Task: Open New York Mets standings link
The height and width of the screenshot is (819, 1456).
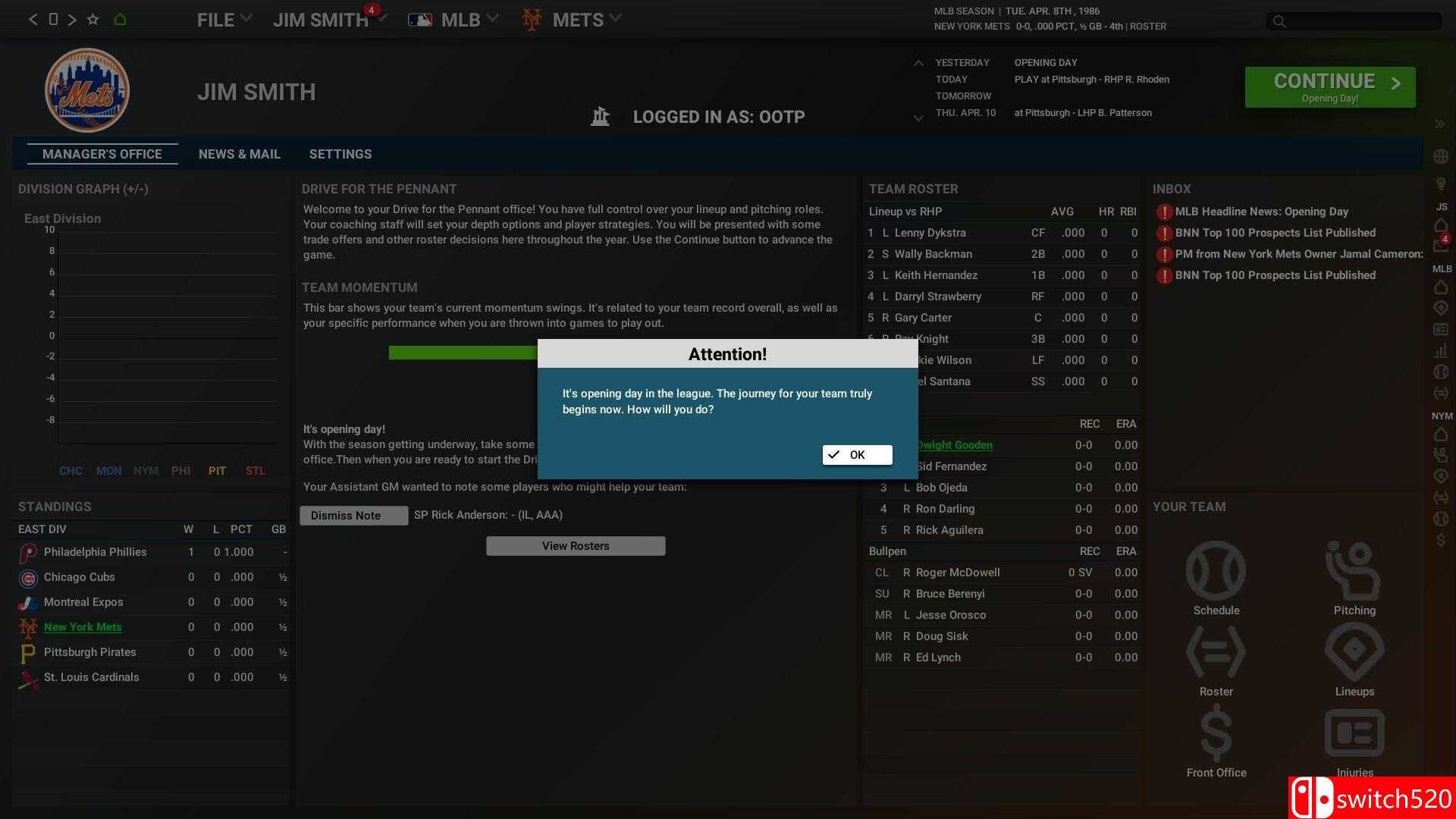Action: [x=83, y=627]
